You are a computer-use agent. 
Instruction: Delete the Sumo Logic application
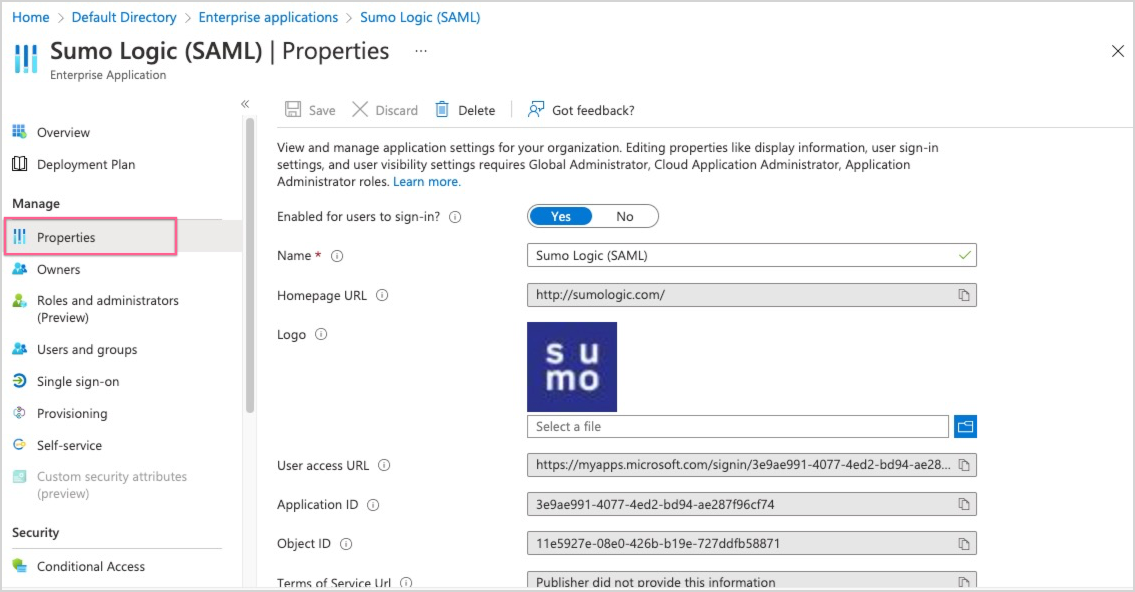[x=441, y=110]
